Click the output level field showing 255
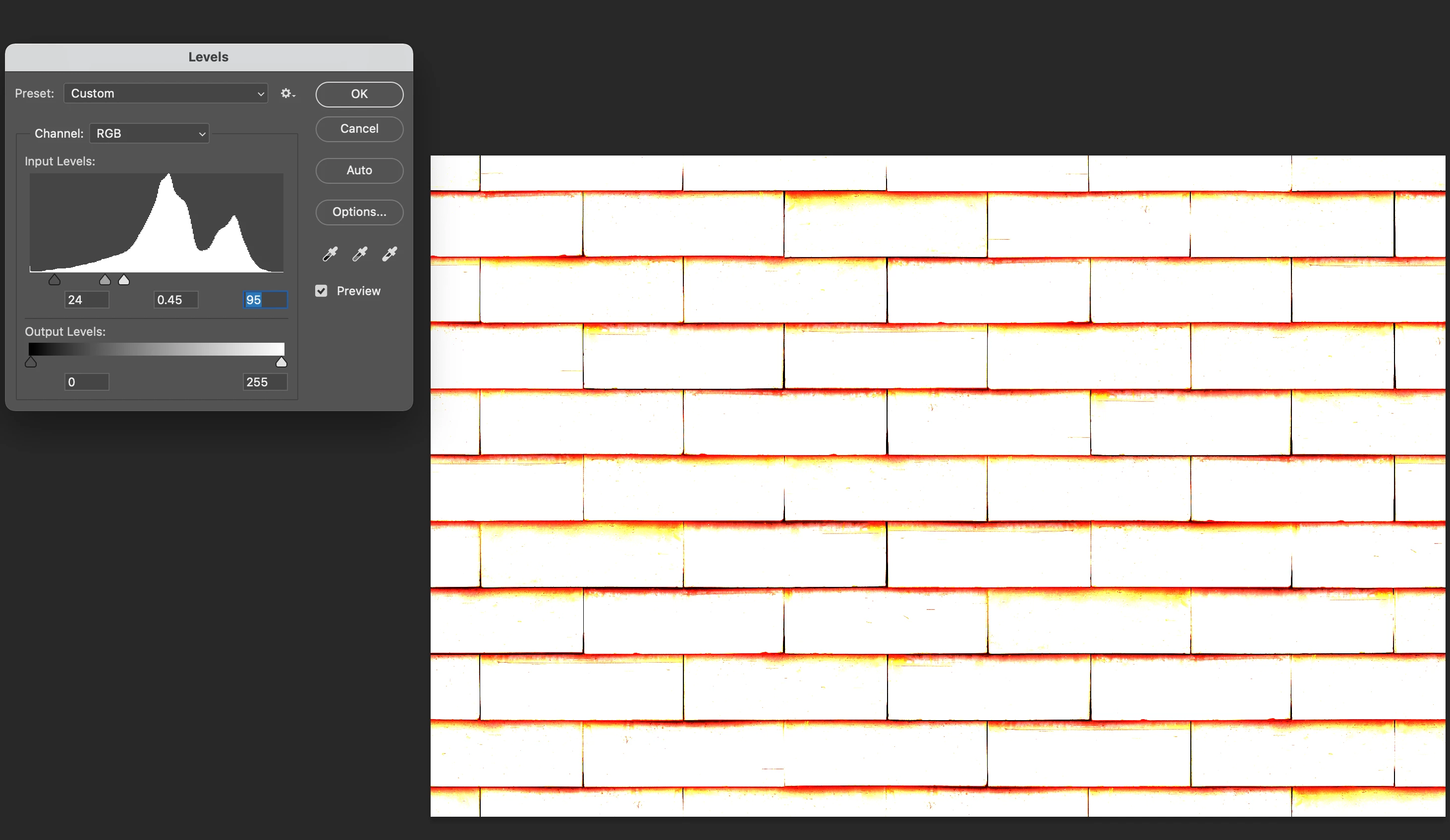1450x840 pixels. click(x=265, y=382)
